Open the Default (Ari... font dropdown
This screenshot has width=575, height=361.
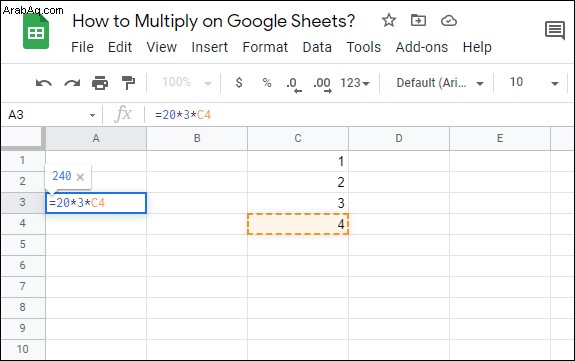click(440, 83)
